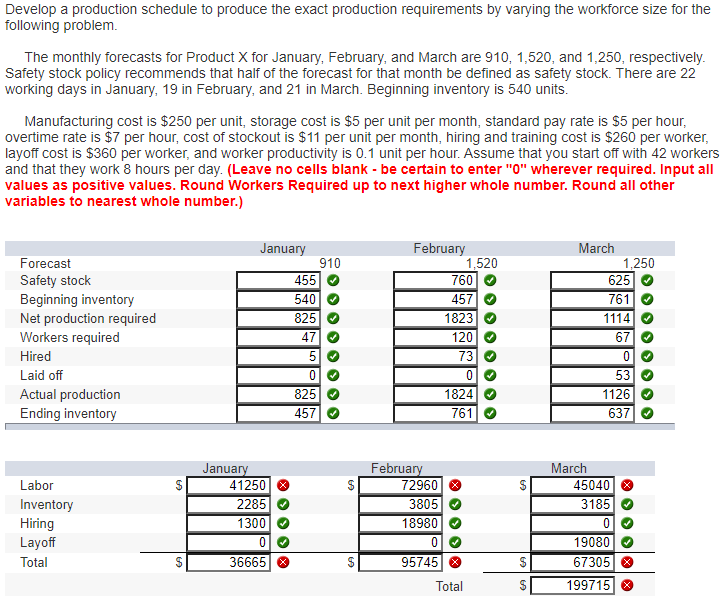Click green check beside January Hiring cost
Viewport: 720px width, 596px height.
click(x=283, y=523)
